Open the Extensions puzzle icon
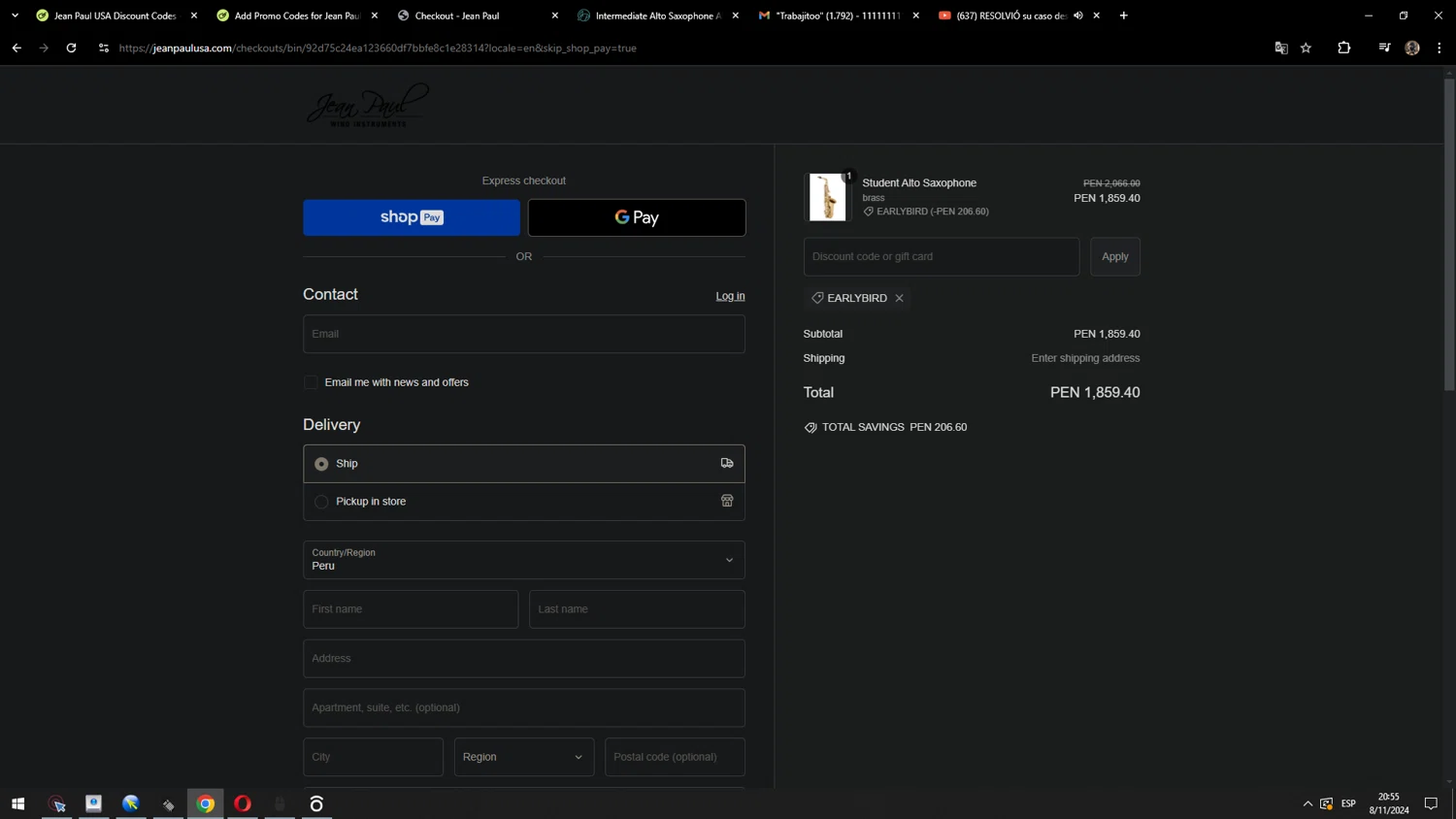 [1344, 48]
